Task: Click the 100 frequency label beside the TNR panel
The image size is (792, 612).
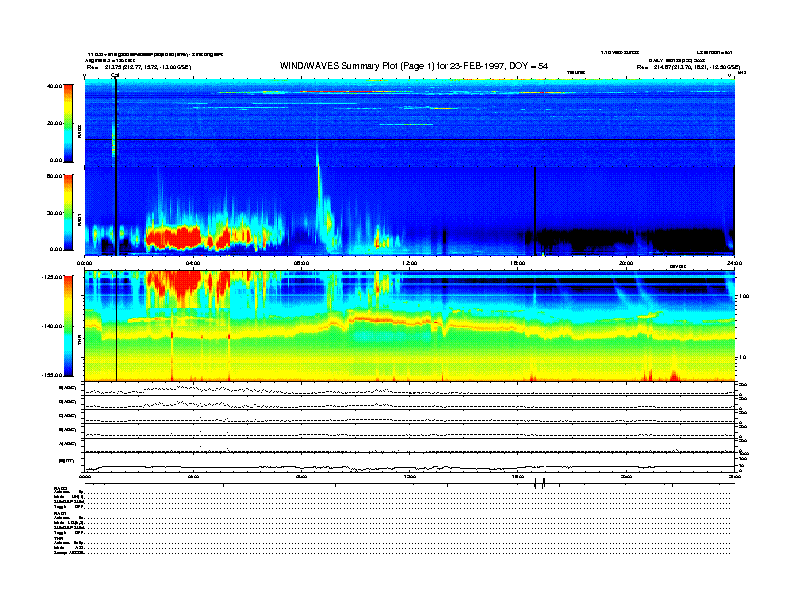Action: (743, 296)
